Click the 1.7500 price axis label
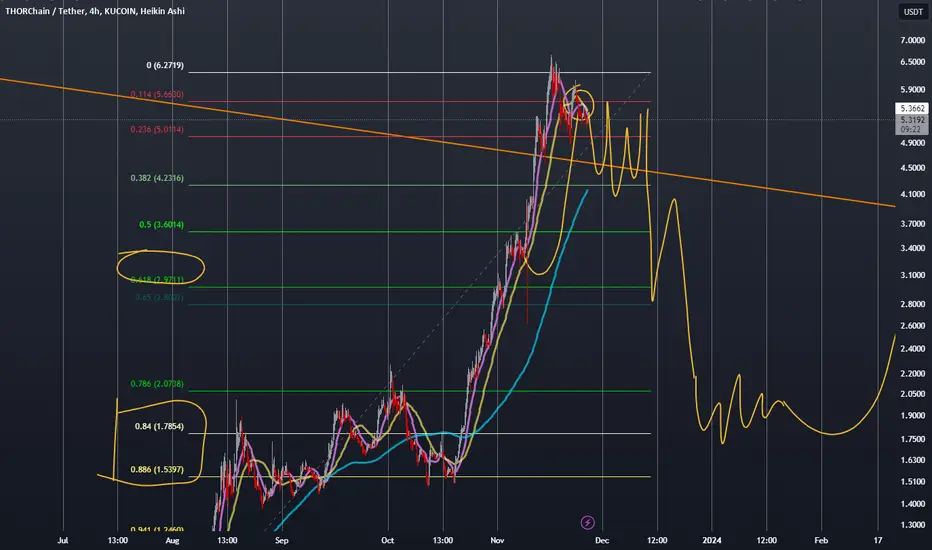This screenshot has width=932, height=550. [x=912, y=439]
